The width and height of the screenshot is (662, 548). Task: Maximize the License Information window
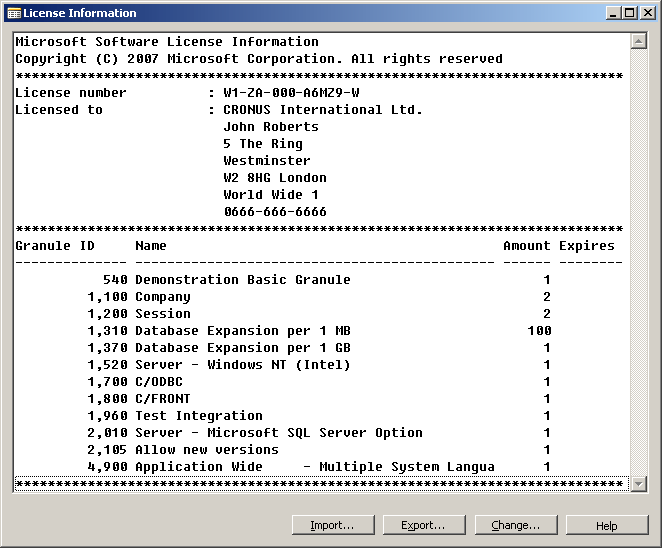(629, 13)
